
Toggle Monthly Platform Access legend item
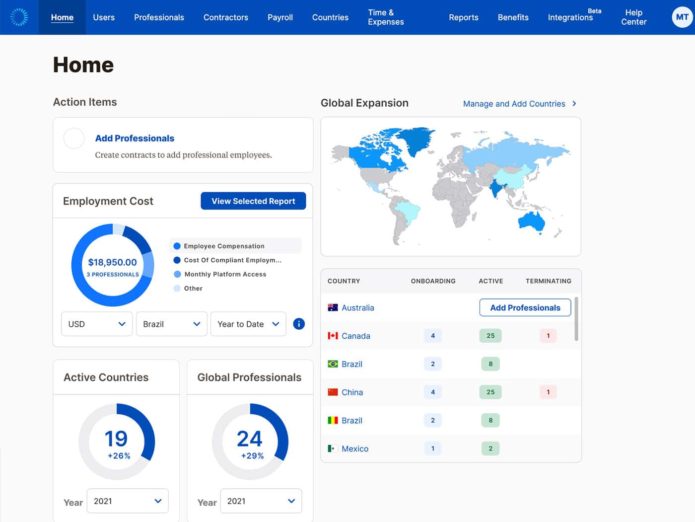pos(224,274)
